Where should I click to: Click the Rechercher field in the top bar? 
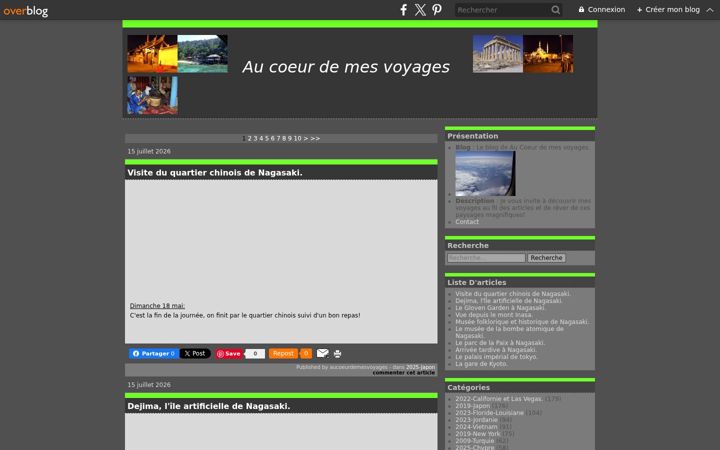point(502,10)
